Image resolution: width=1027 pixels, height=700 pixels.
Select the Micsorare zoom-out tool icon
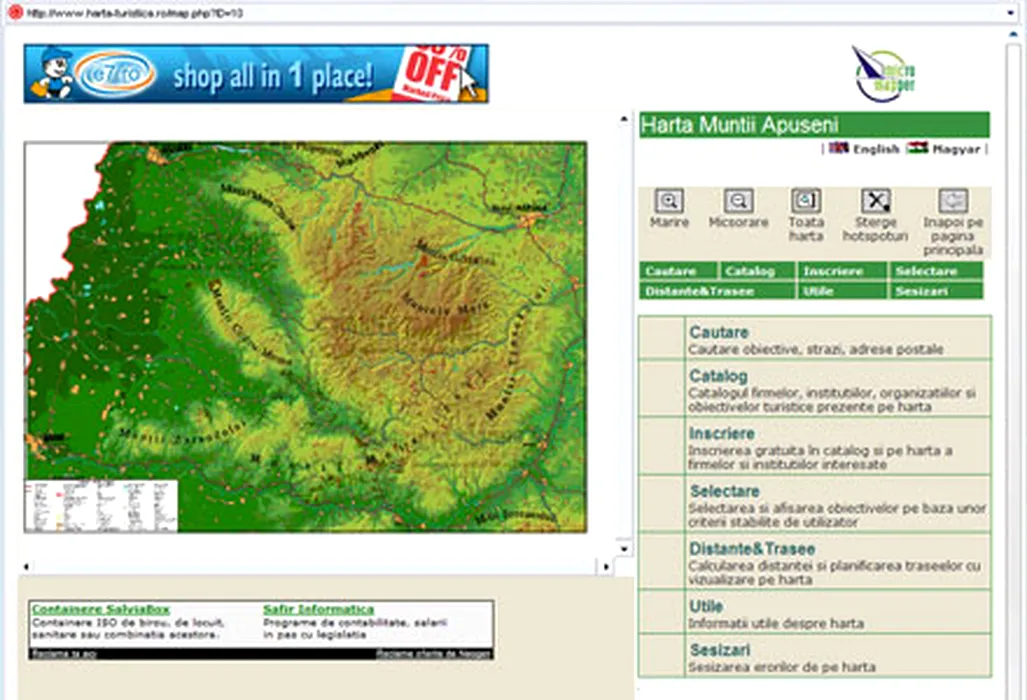click(x=738, y=201)
